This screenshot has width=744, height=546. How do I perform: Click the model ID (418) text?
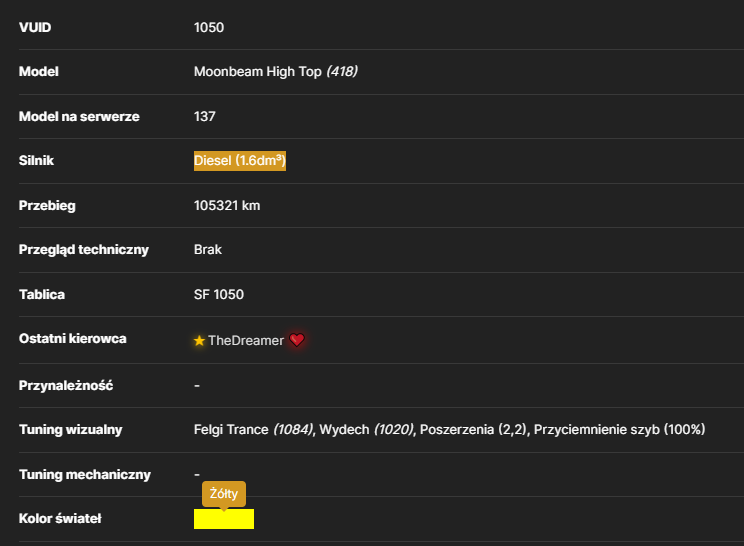point(342,72)
